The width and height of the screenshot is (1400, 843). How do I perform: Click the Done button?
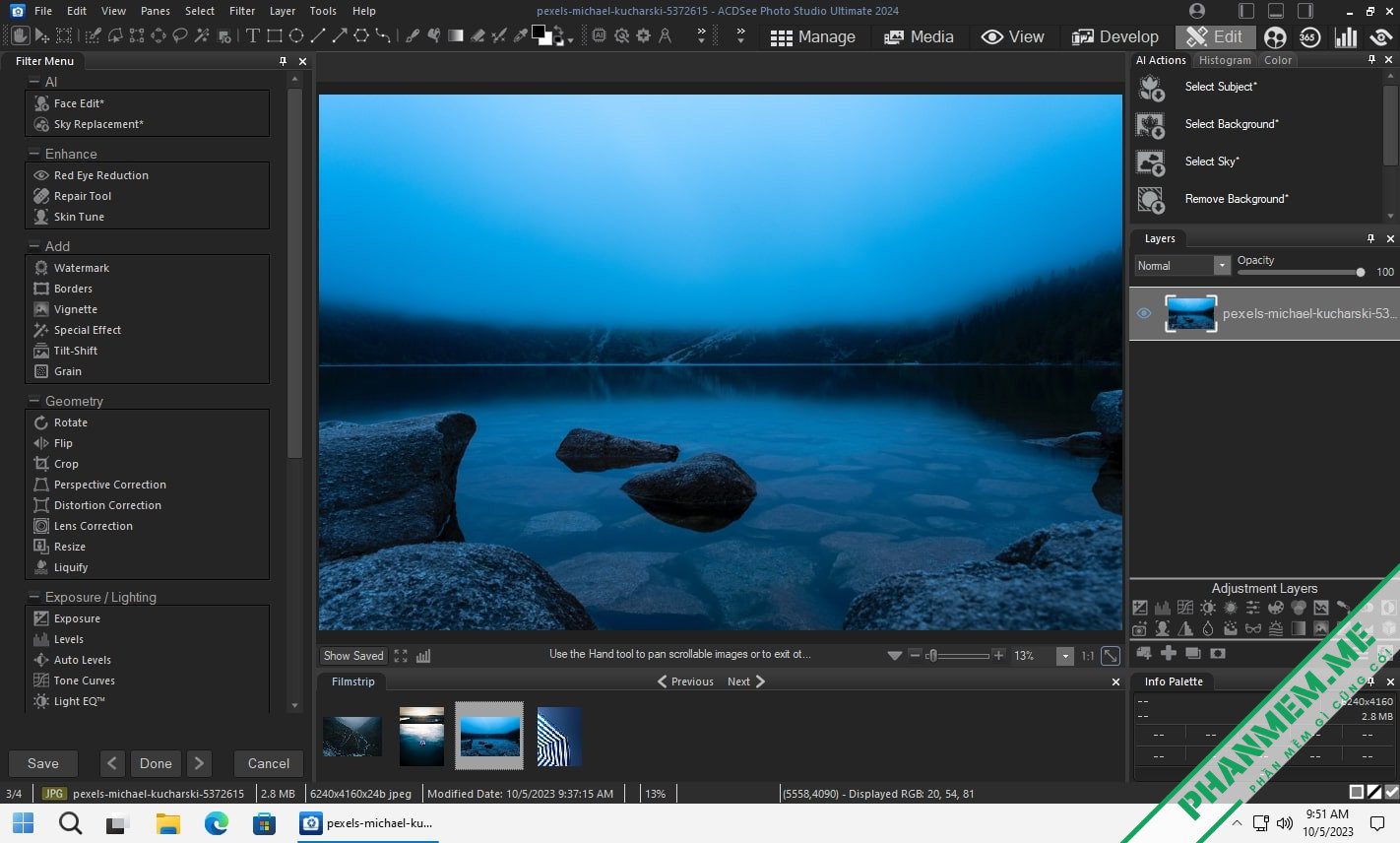click(x=156, y=763)
